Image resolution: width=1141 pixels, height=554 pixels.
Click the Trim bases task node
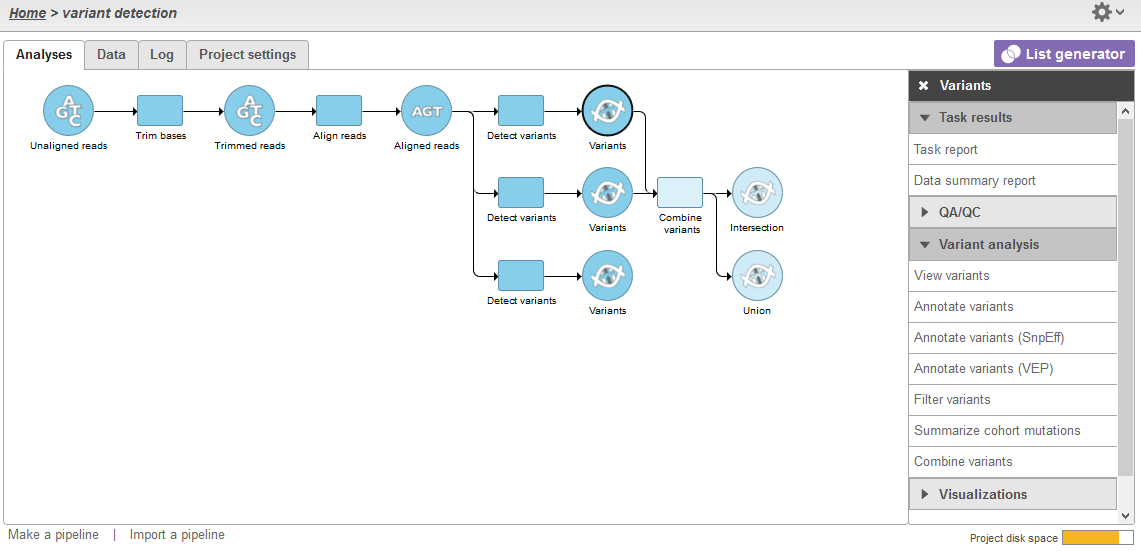160,110
